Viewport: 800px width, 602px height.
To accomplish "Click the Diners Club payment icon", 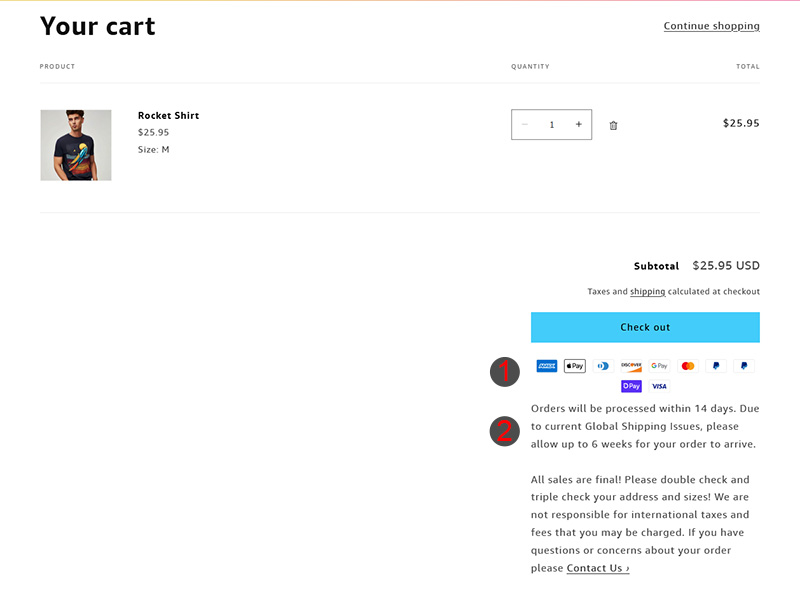I will [602, 365].
